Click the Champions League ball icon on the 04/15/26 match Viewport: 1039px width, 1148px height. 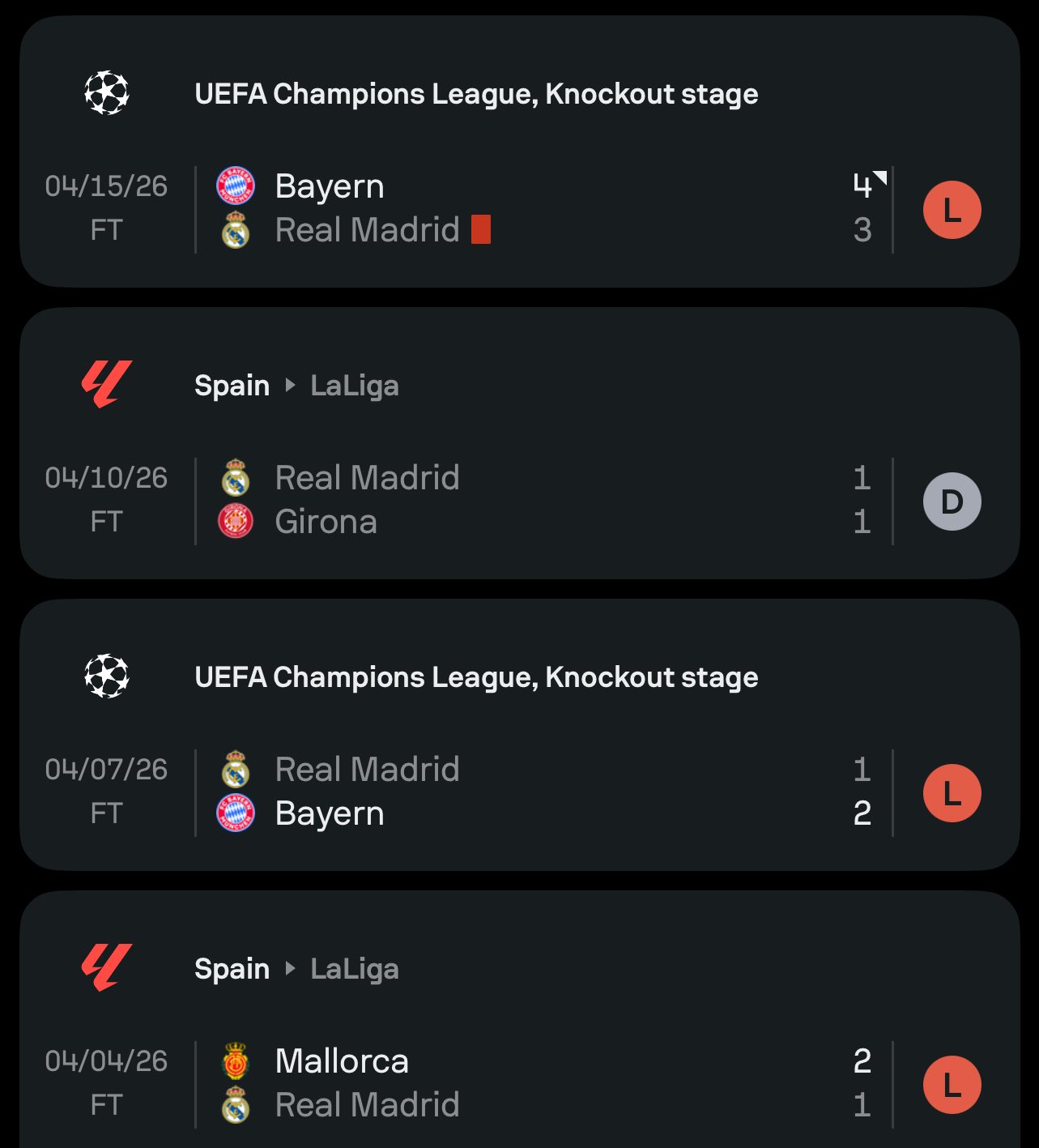tap(107, 93)
